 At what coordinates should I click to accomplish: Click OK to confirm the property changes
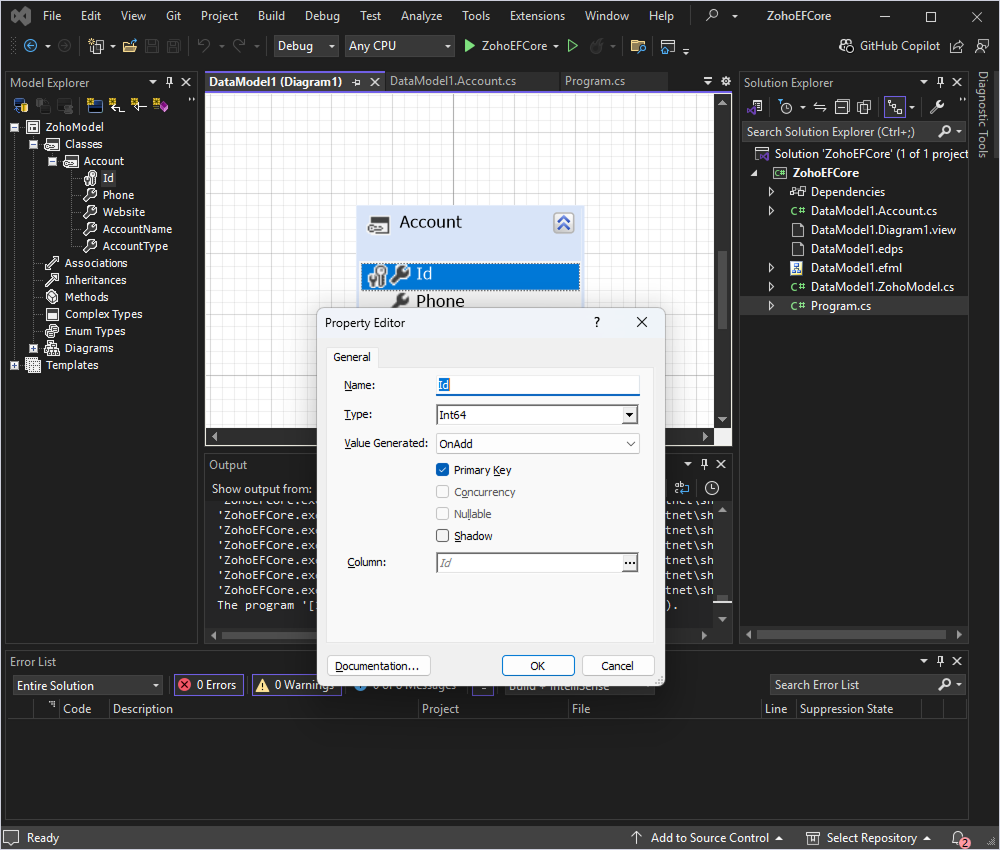538,665
